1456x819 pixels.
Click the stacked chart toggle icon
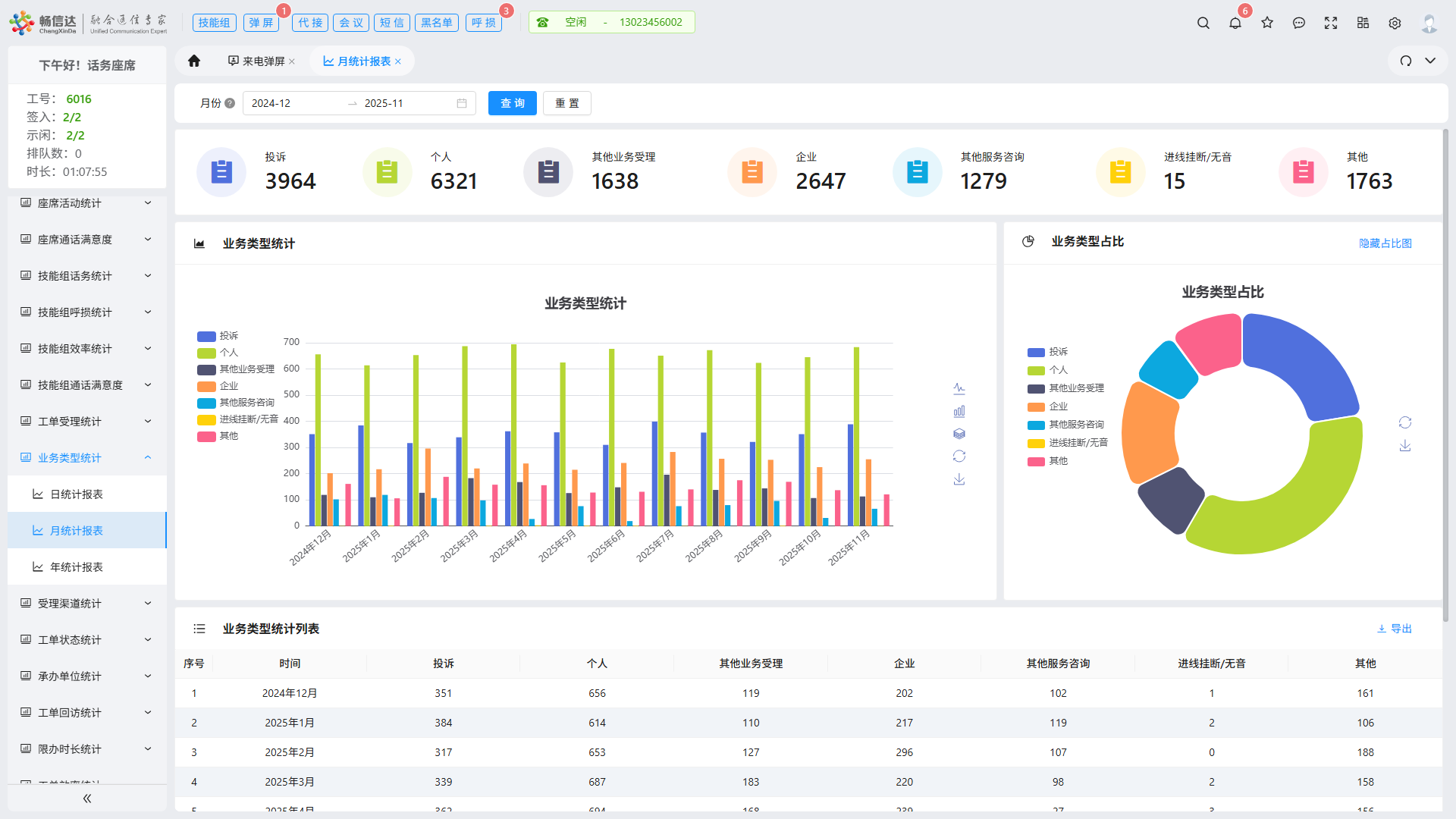959,434
